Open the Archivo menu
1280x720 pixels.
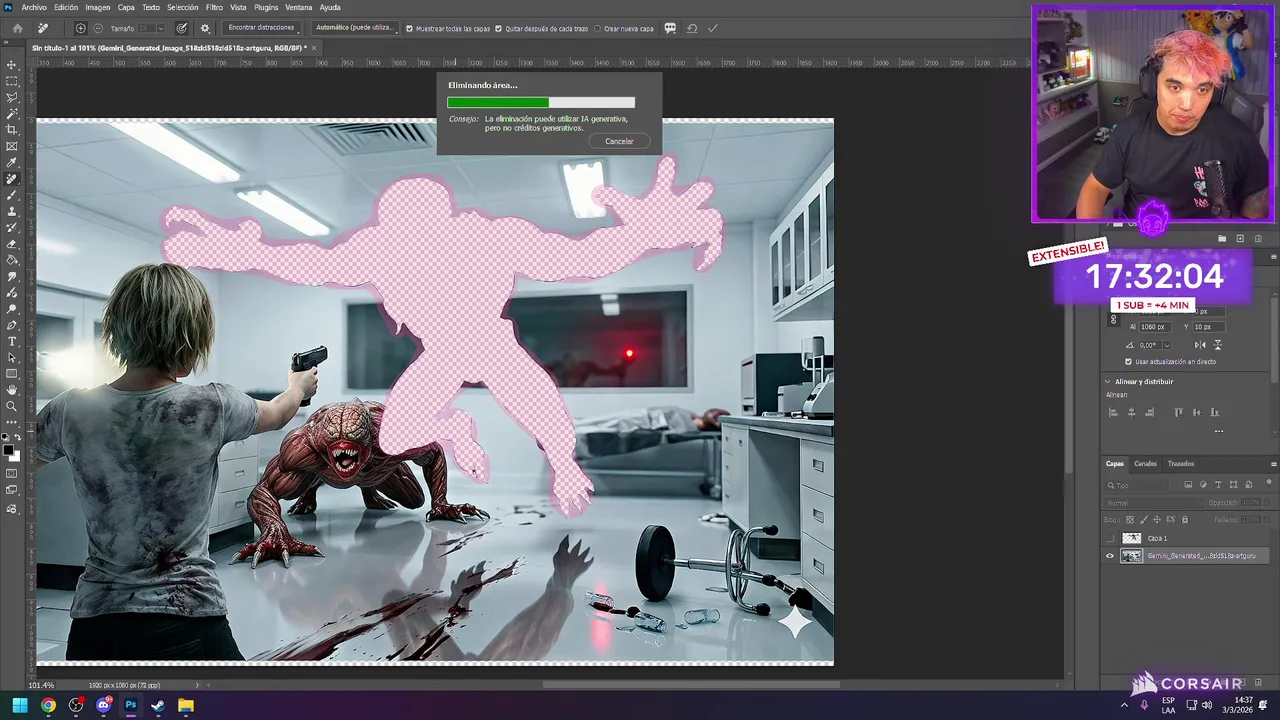[x=34, y=7]
